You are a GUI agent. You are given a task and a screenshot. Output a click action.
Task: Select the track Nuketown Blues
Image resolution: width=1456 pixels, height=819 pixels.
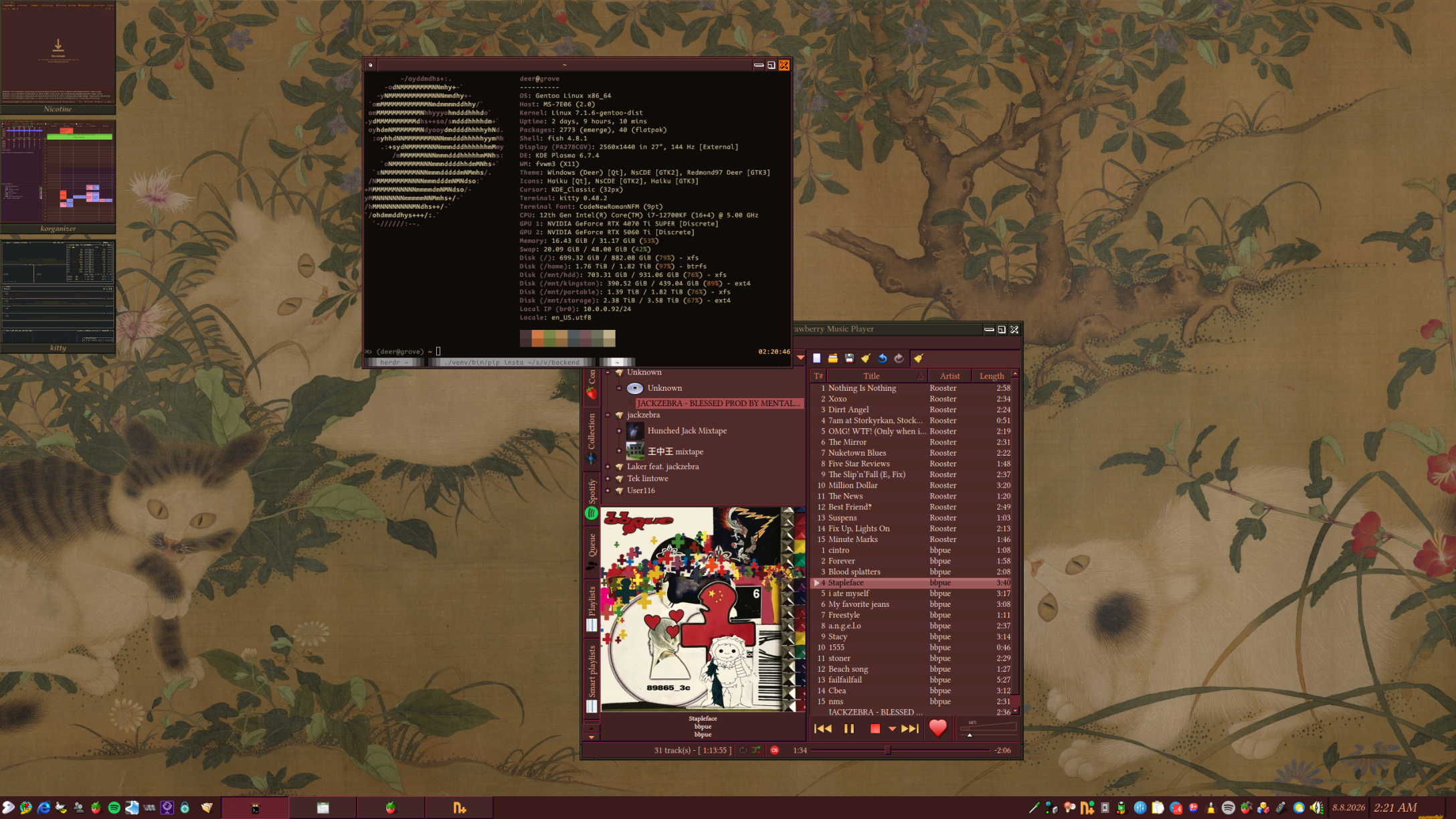(911, 453)
